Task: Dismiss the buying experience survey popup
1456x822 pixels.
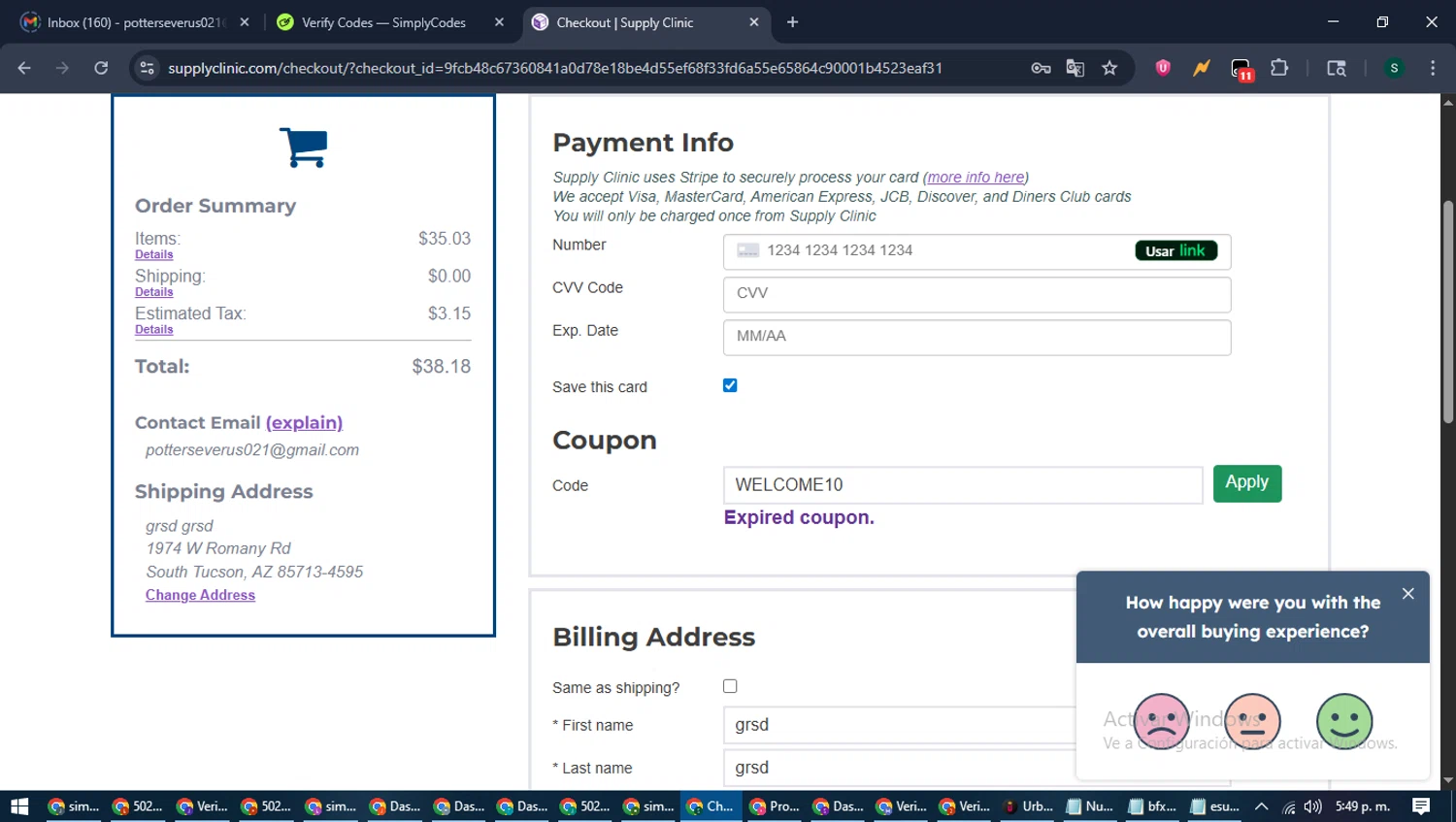Action: point(1407,594)
